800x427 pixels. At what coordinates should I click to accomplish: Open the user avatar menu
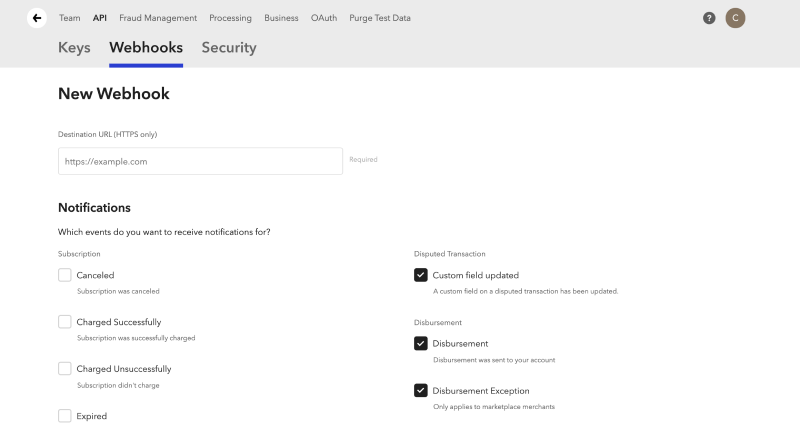click(735, 18)
